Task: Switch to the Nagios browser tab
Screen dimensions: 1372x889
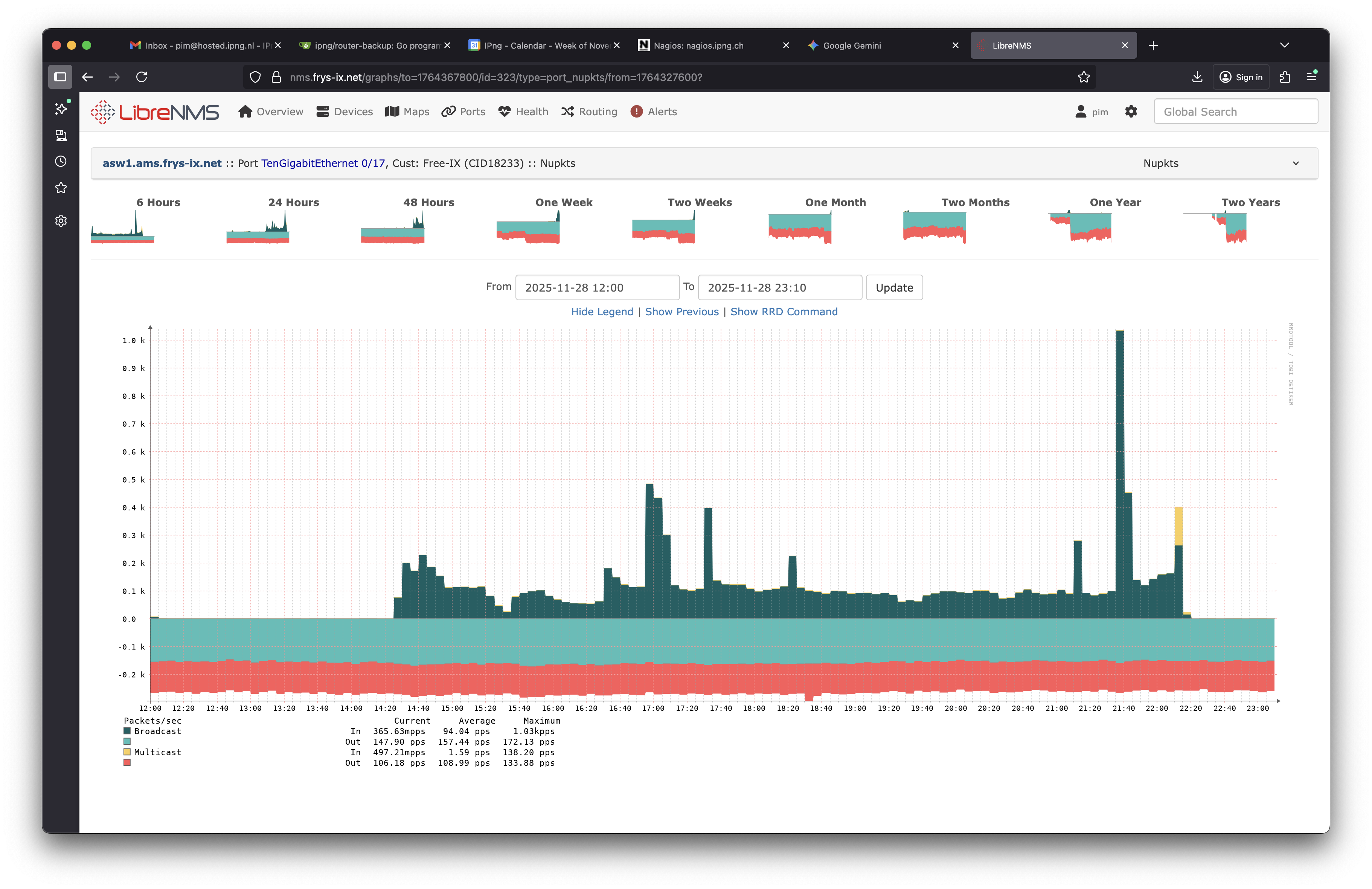Action: click(x=698, y=46)
